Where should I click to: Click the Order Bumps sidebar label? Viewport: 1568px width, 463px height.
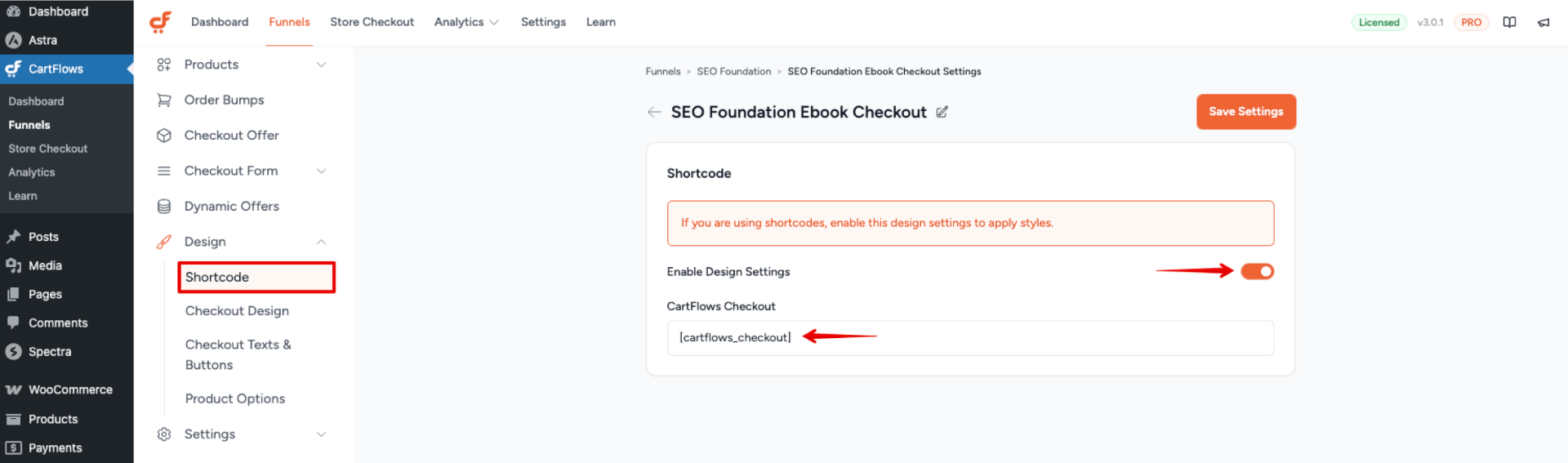tap(225, 100)
